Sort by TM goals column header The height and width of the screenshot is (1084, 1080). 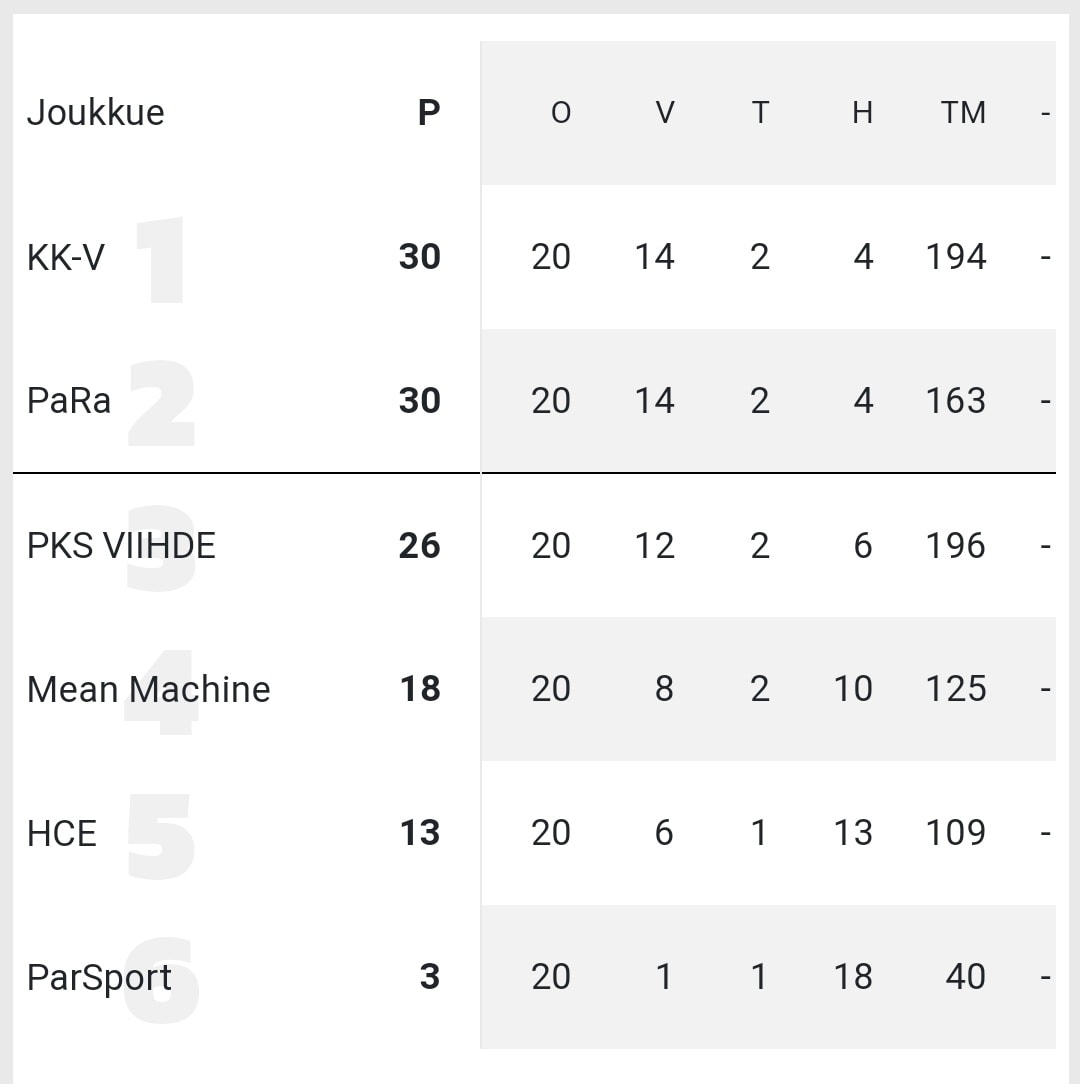point(963,113)
